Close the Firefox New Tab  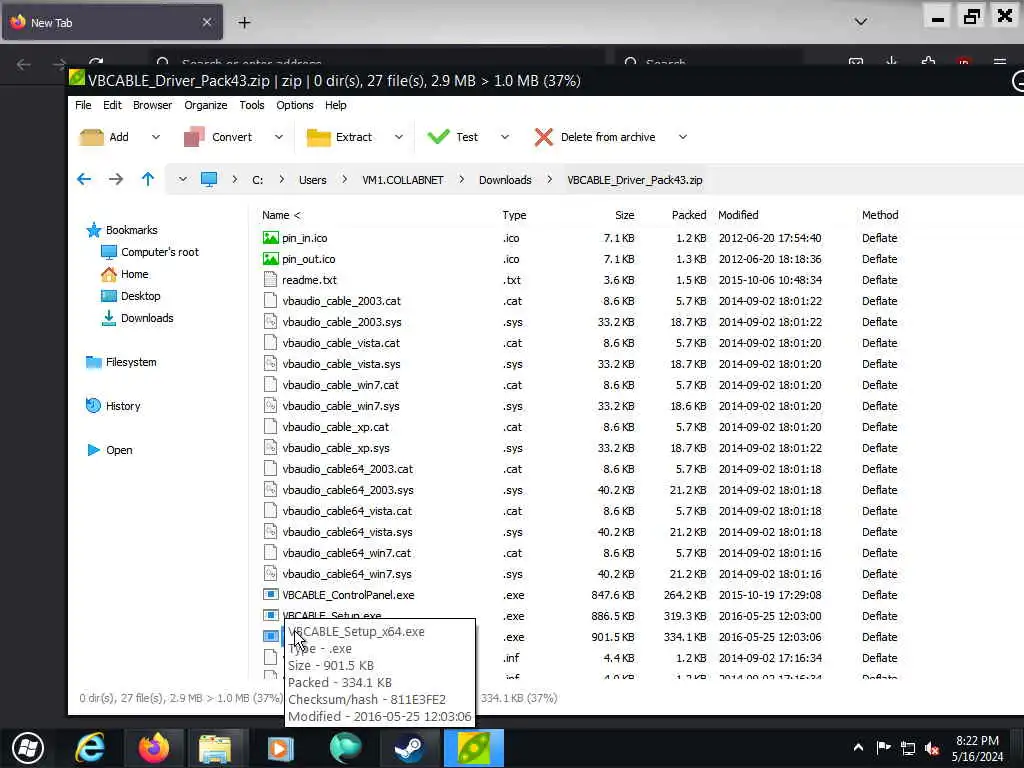click(206, 22)
